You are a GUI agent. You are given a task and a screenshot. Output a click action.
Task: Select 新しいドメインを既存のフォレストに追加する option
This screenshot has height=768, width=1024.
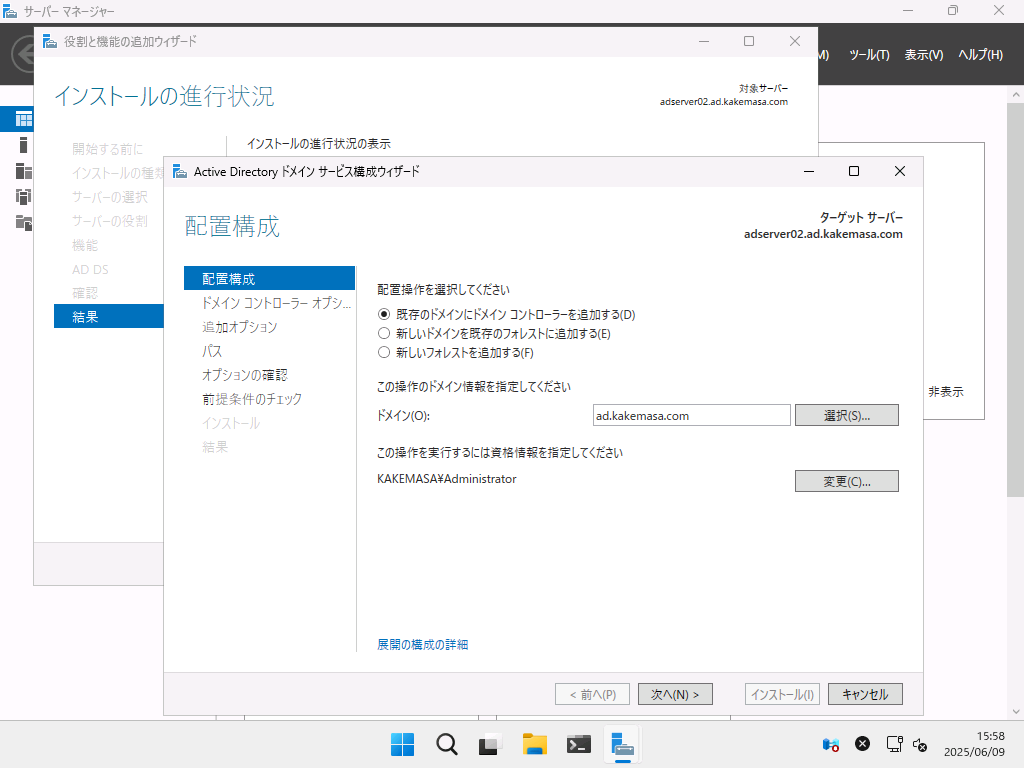494,334
